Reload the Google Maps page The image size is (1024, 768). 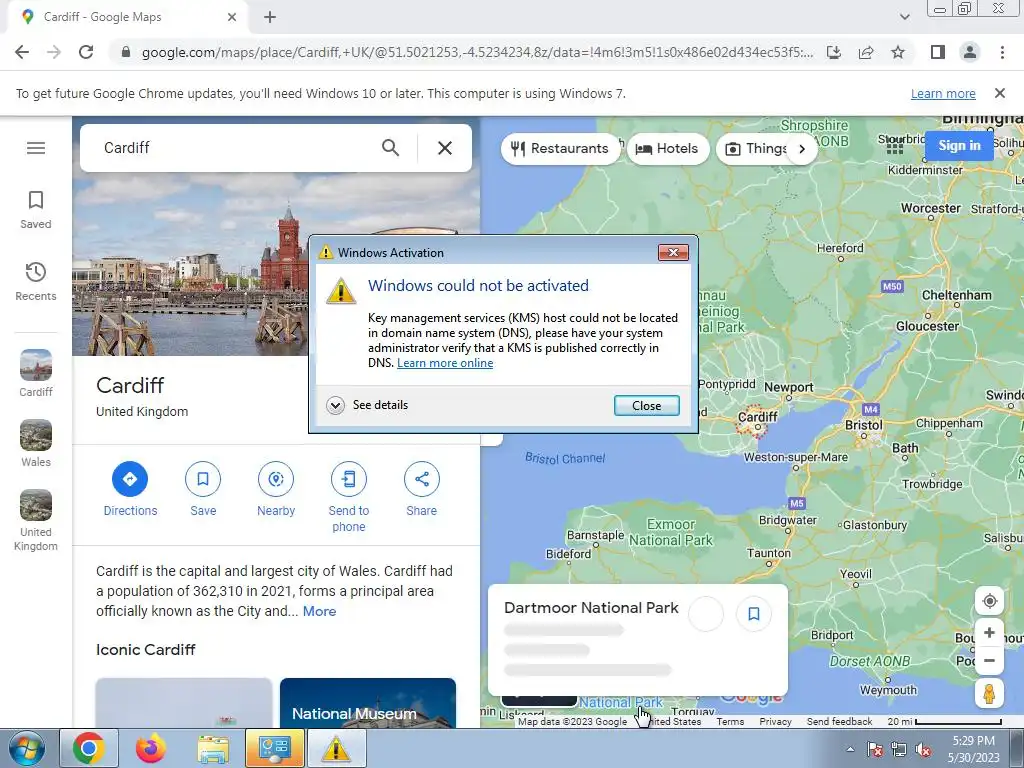[86, 52]
